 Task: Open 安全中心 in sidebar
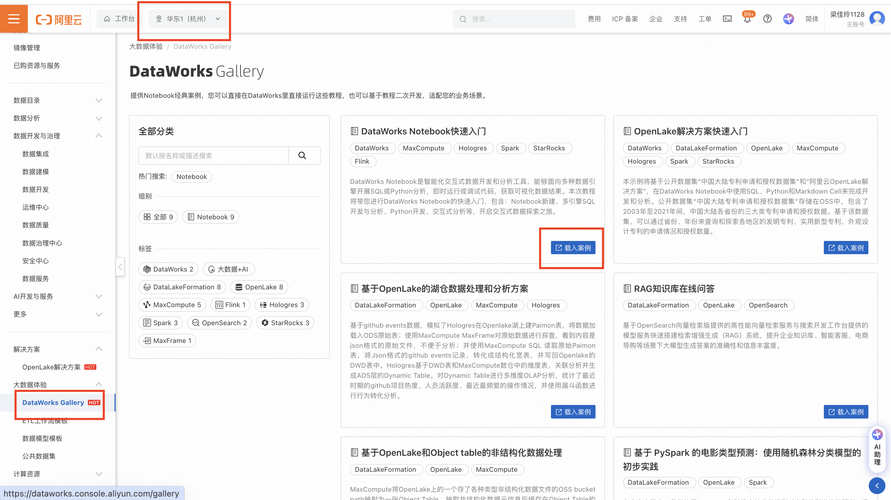35,261
